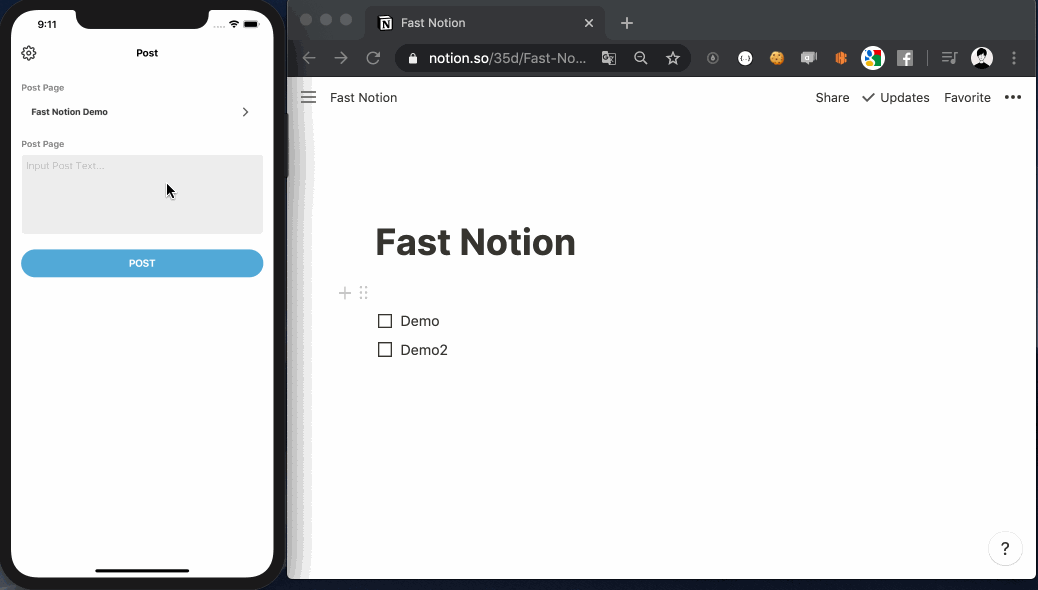Focus the Input Post Text field
The width and height of the screenshot is (1038, 590).
142,194
